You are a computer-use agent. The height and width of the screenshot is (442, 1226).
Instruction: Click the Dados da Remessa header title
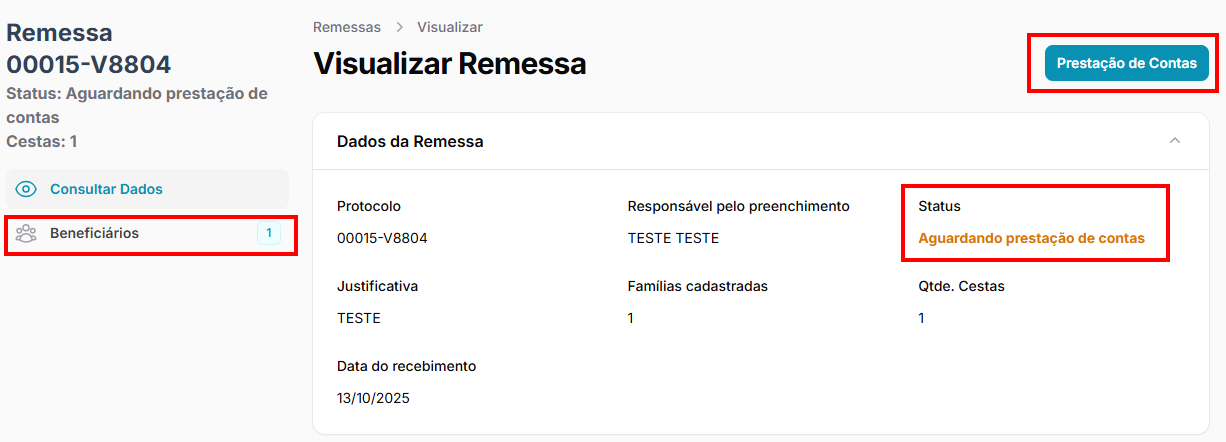pyautogui.click(x=410, y=142)
